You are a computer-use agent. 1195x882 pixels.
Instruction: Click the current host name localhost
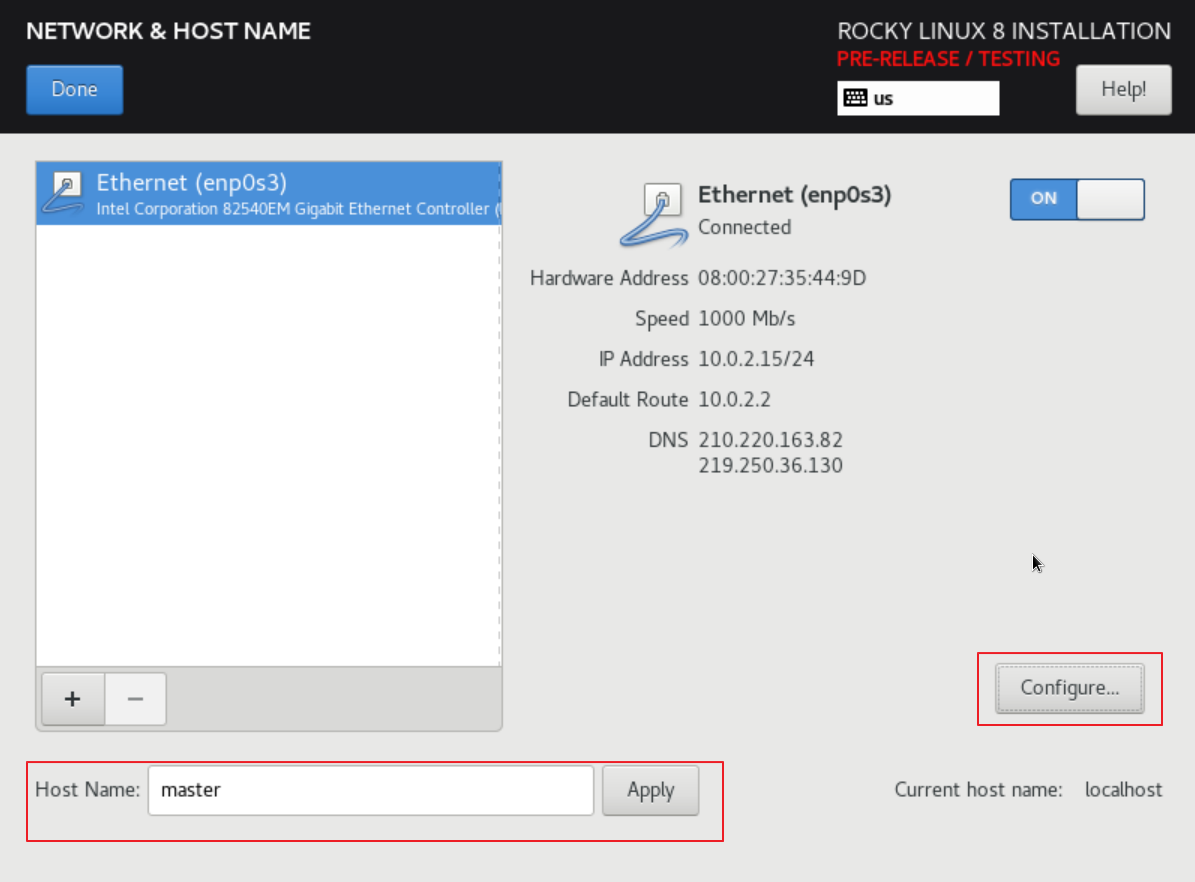coord(1123,790)
